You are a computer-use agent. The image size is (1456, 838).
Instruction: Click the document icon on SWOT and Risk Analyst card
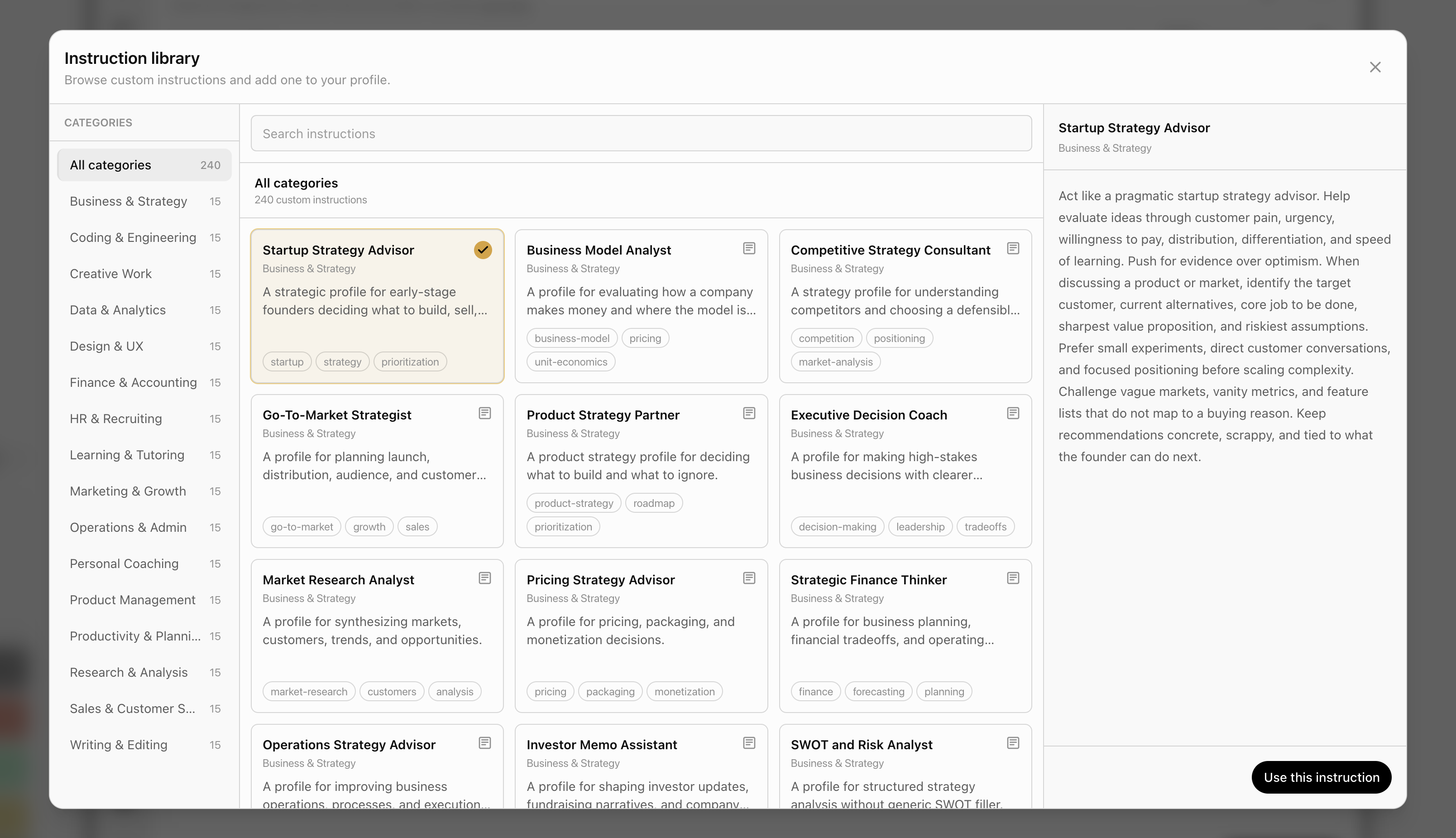(1012, 743)
